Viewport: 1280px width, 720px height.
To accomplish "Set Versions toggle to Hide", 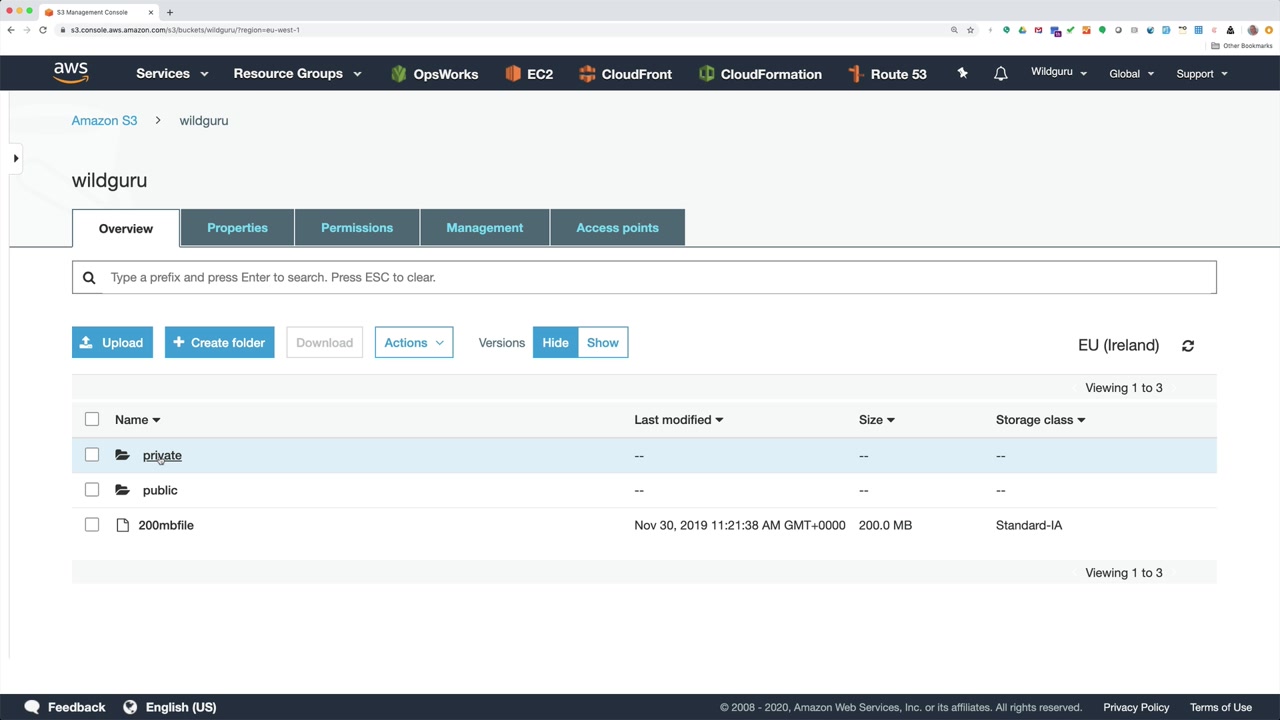I will click(555, 343).
